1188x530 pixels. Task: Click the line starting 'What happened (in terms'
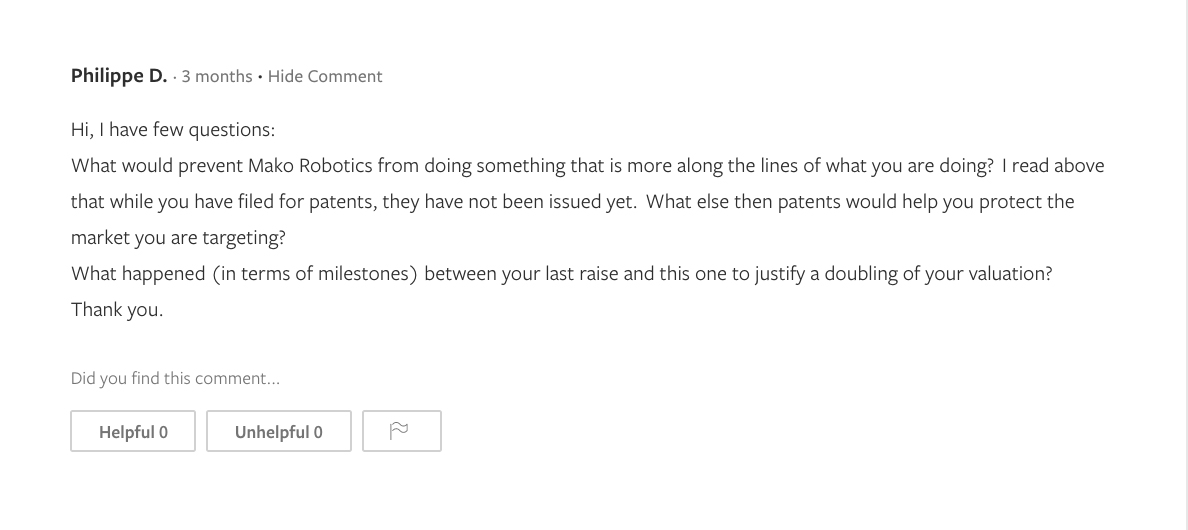point(560,274)
